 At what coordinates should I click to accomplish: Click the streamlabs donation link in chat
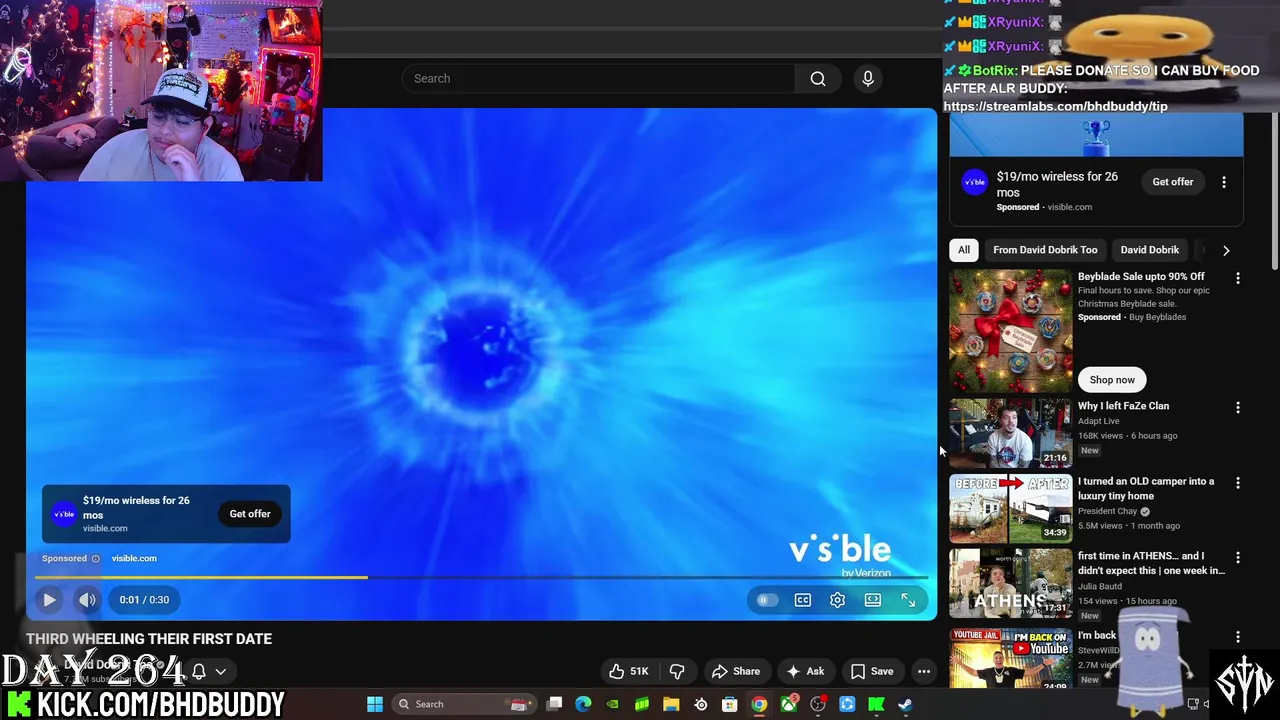1055,106
